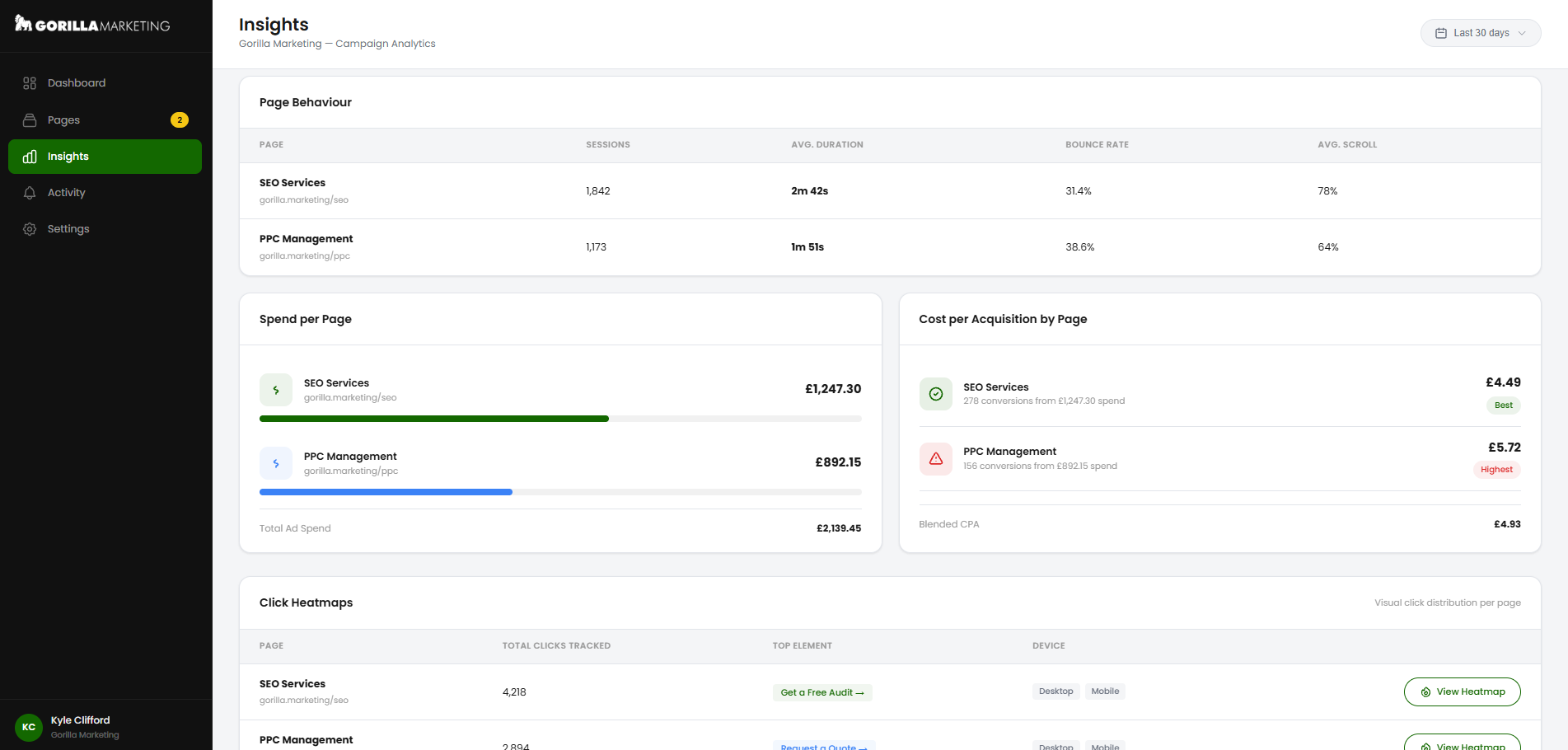This screenshot has width=1568, height=750.
Task: Click the heatmap icon in SEO Services View Heatmap
Action: 1425,692
